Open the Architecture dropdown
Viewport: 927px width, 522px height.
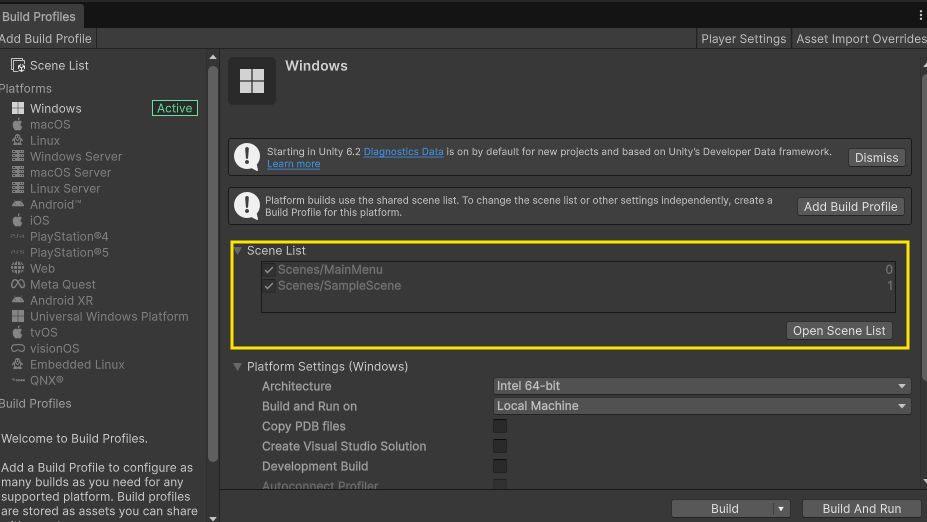click(x=702, y=386)
